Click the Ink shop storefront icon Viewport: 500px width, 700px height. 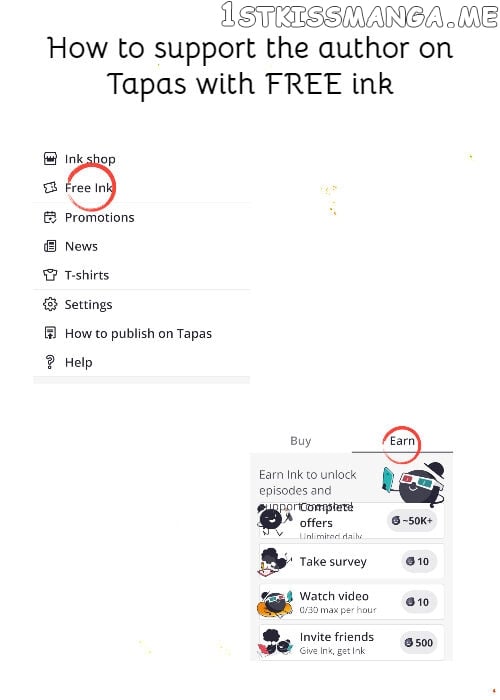tap(50, 158)
